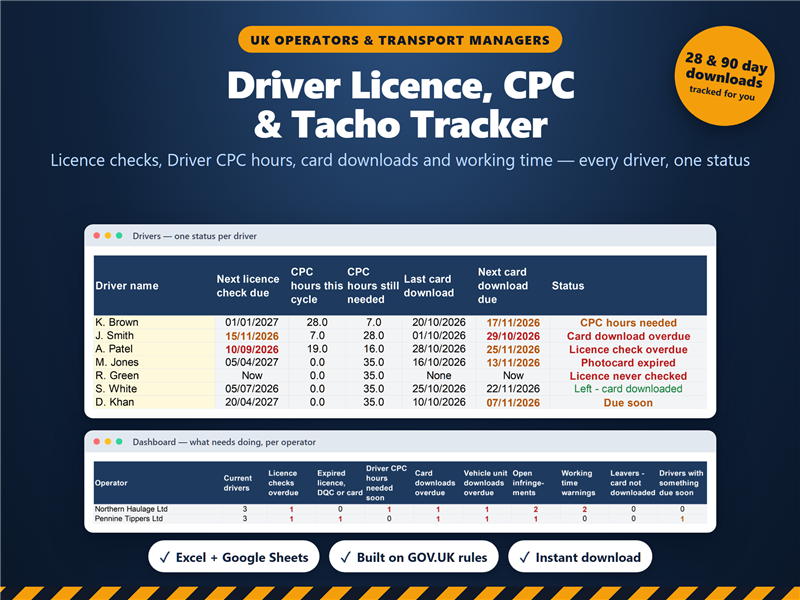The height and width of the screenshot is (600, 800).
Task: Click the 'Licence never checked' status
Action: click(629, 376)
